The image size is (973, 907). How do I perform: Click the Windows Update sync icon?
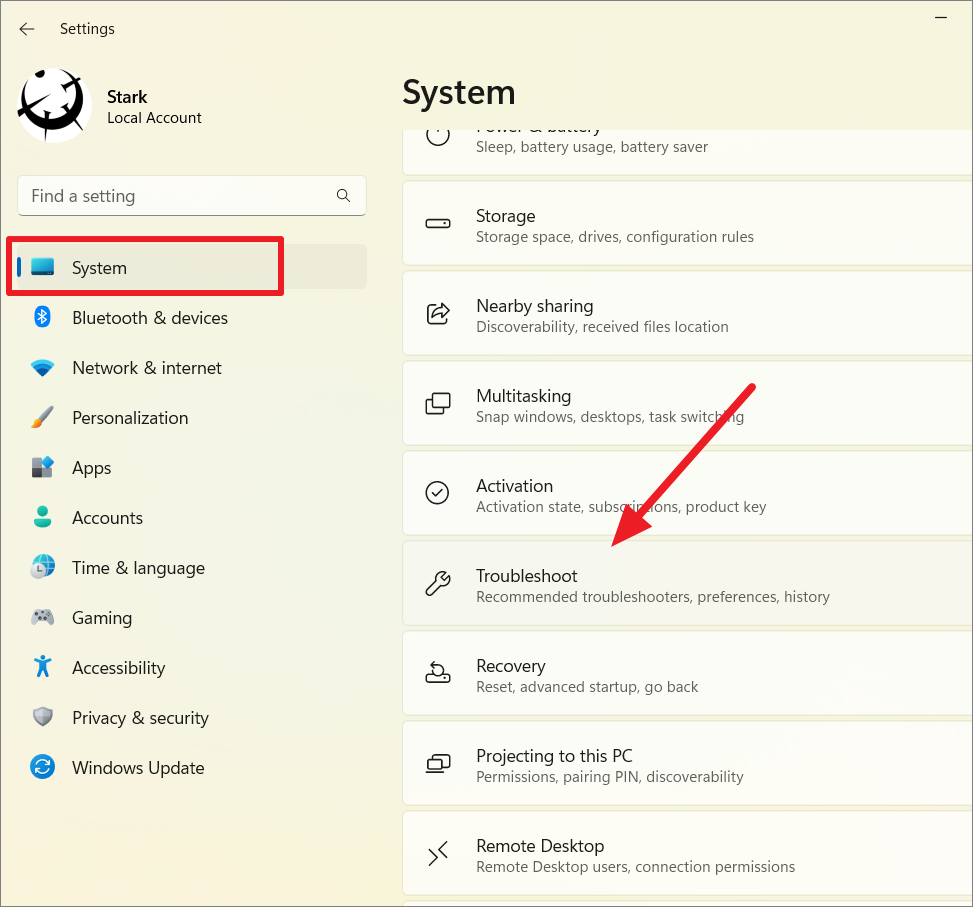coord(43,767)
